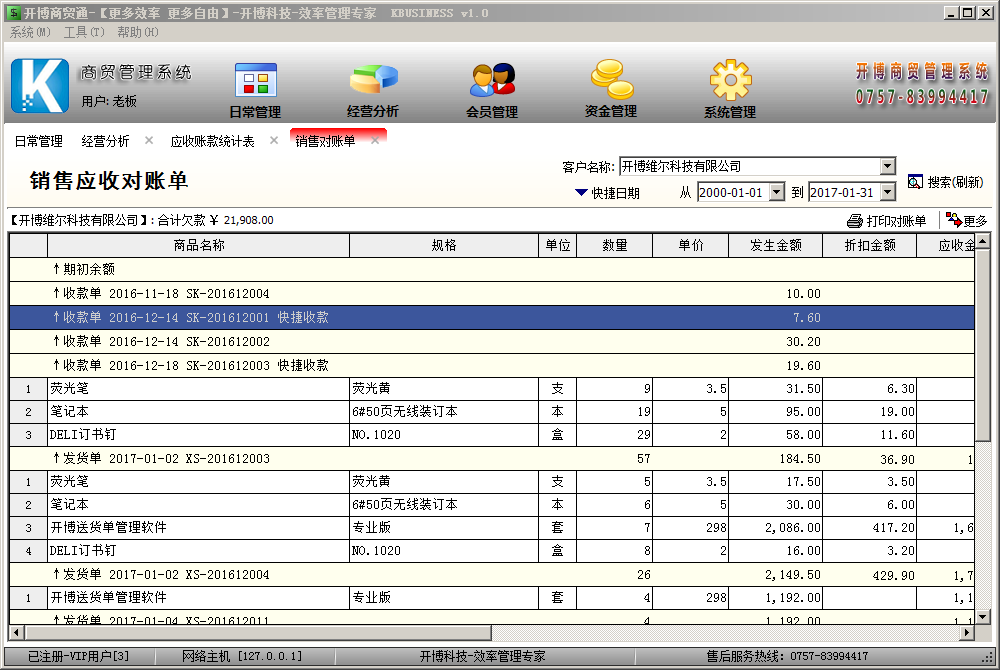Click the K logo of 商贸管理系统
The image size is (1000, 670).
tap(40, 85)
